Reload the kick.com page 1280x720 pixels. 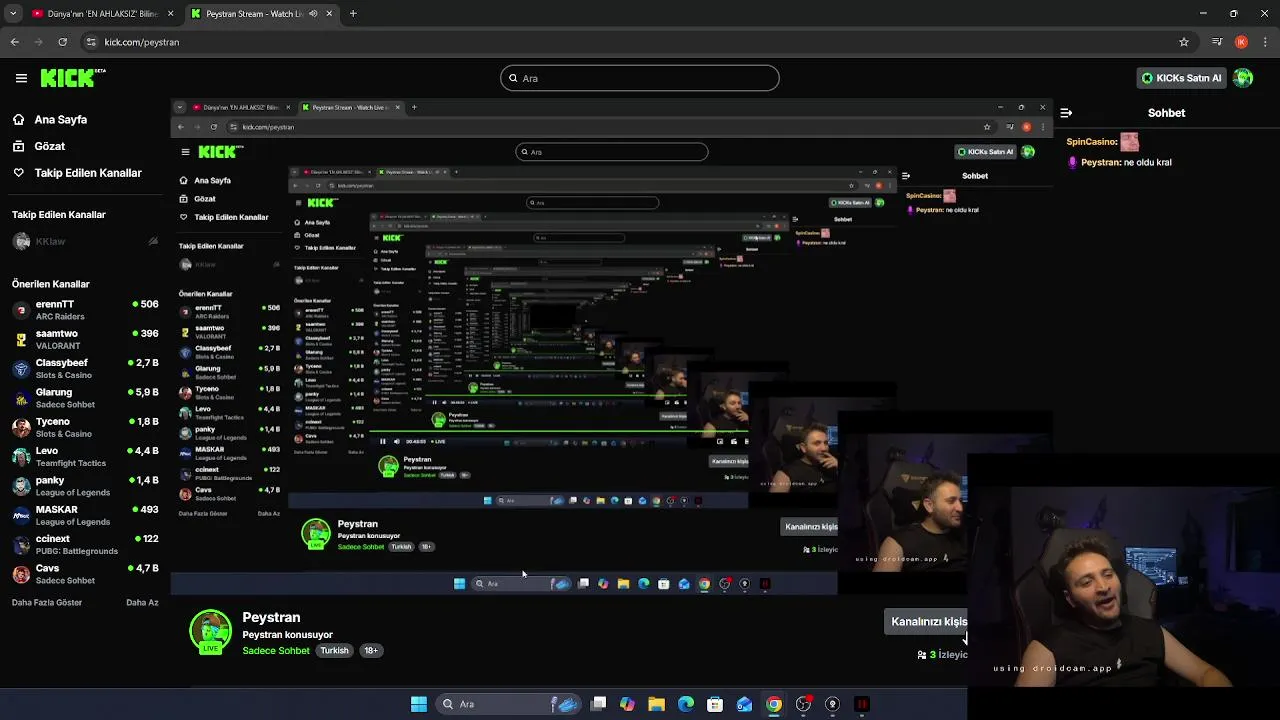(x=63, y=42)
